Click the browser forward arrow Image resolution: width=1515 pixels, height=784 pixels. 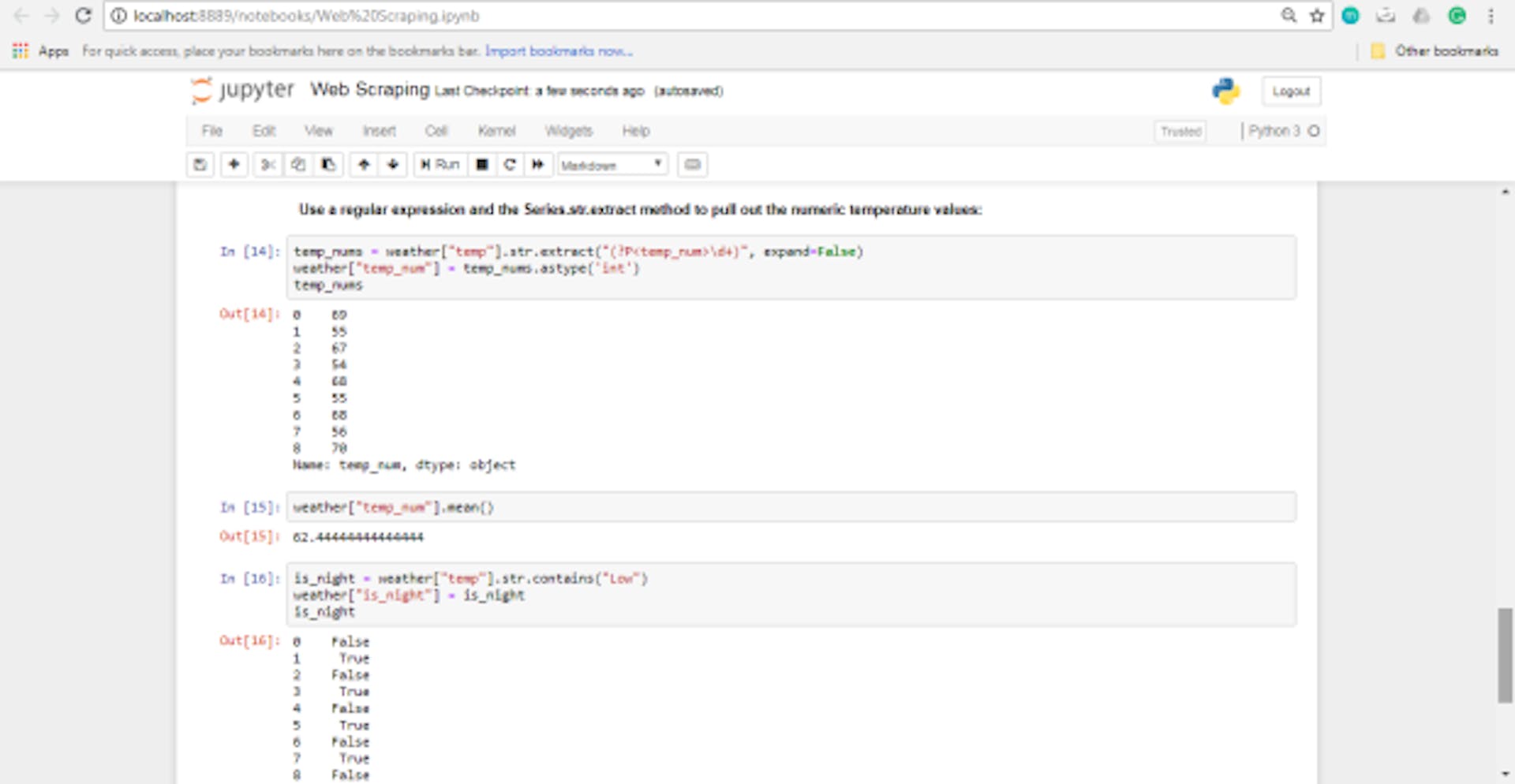click(x=52, y=16)
